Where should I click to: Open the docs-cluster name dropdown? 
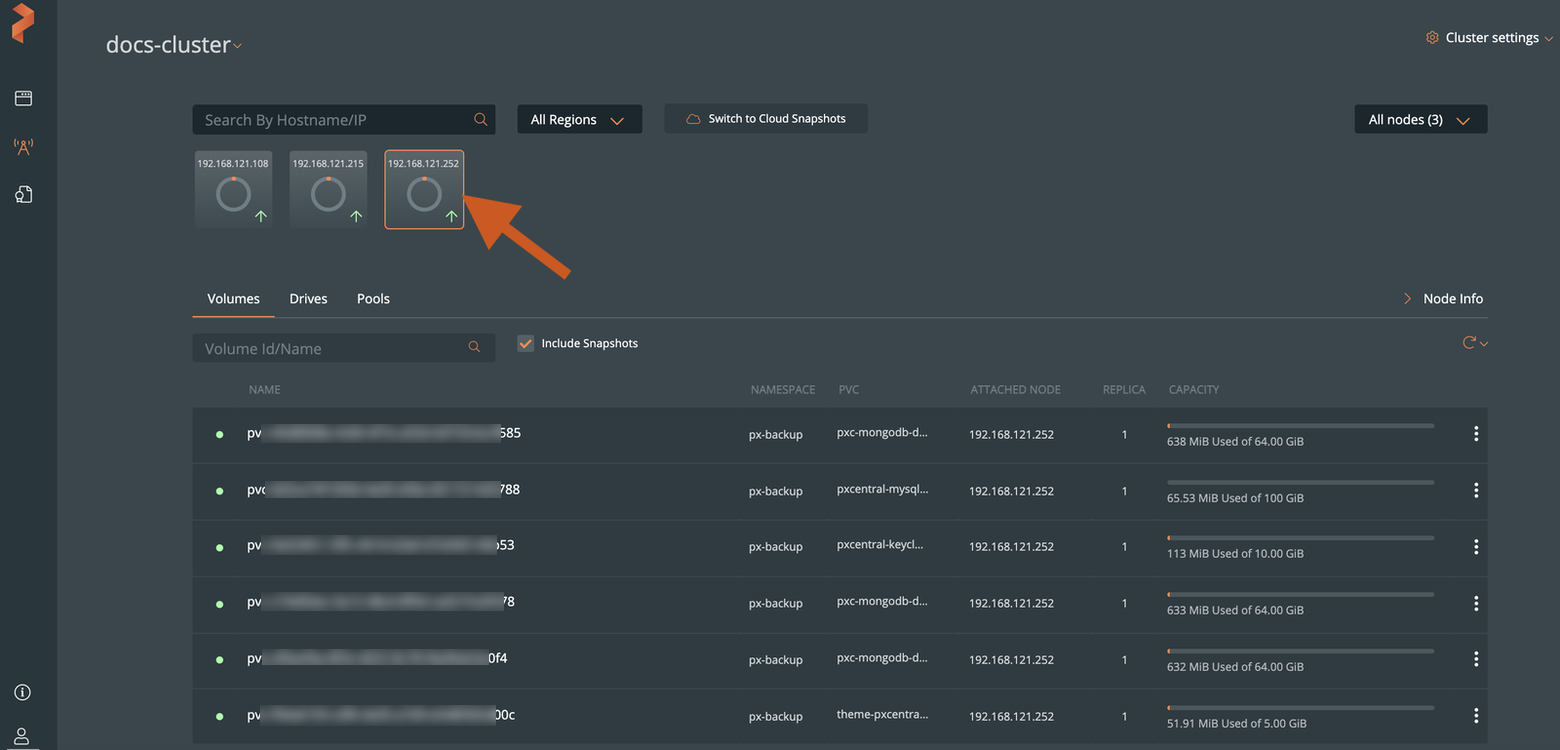pos(238,45)
